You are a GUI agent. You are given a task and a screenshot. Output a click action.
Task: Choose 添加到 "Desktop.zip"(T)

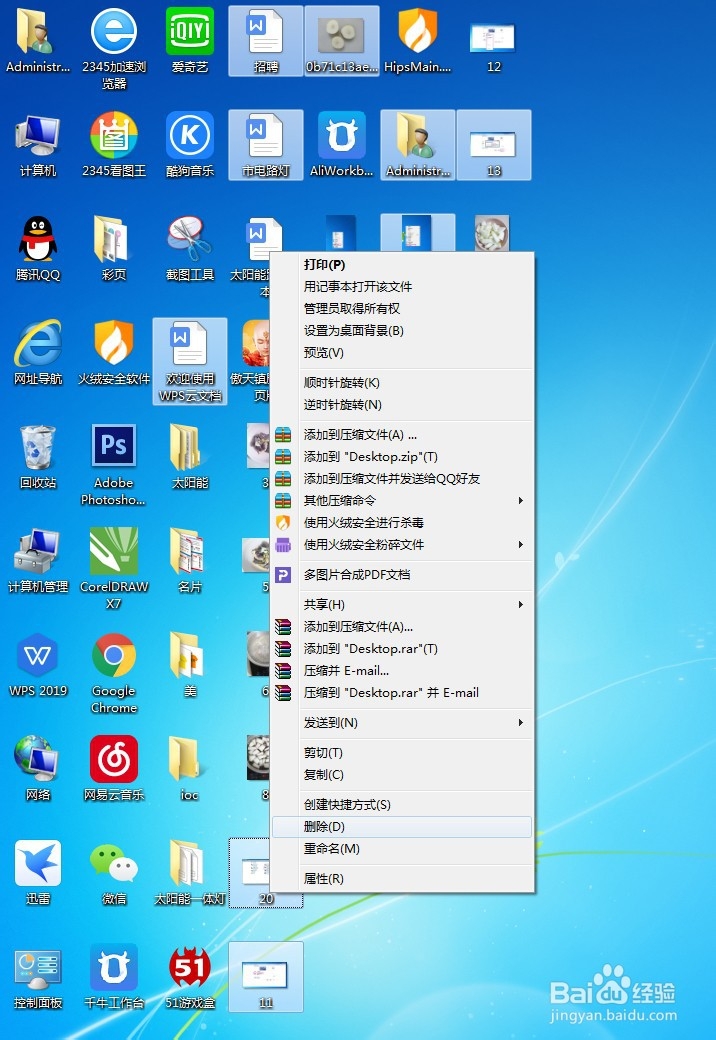coord(402,456)
